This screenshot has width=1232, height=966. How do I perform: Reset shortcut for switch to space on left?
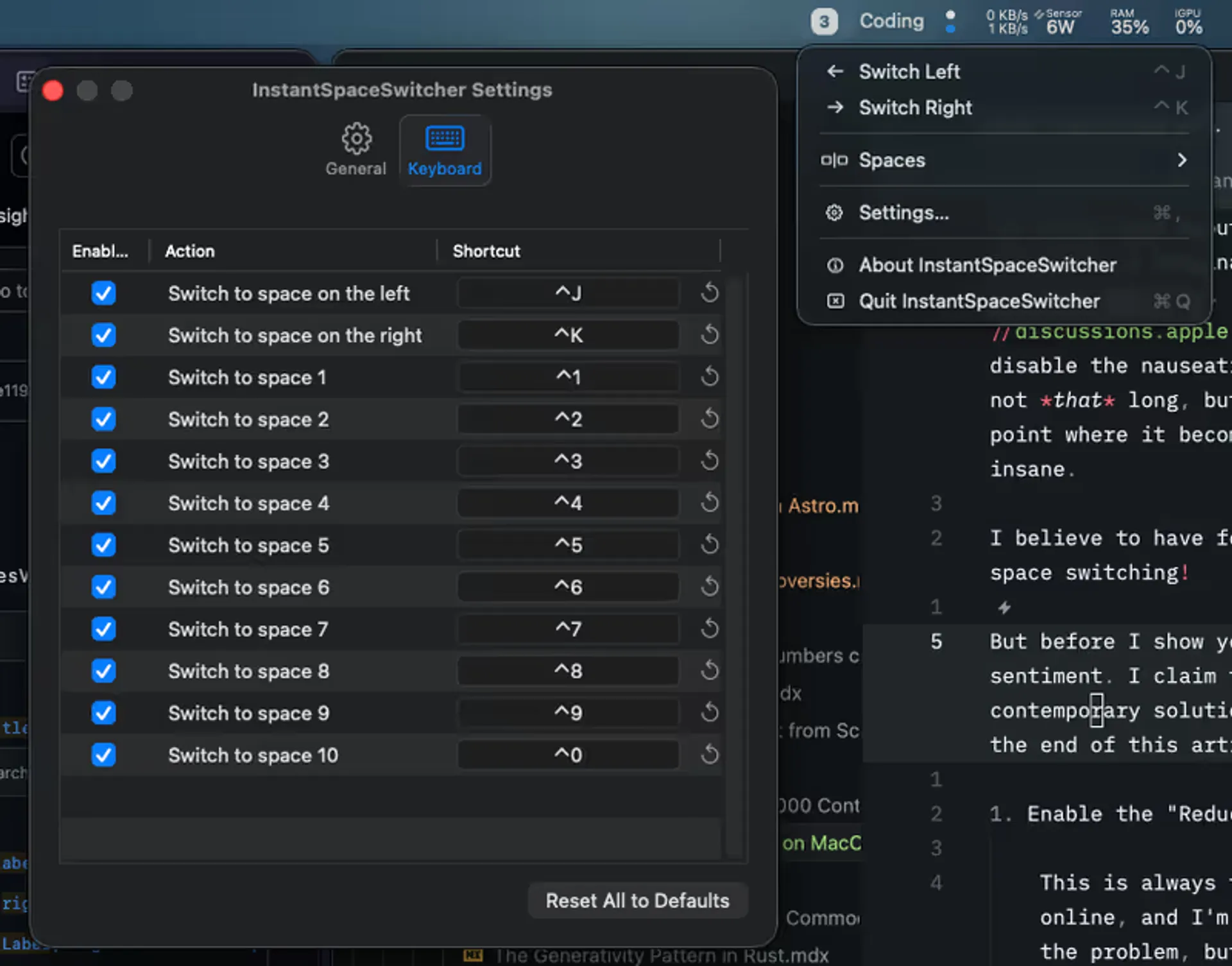point(709,293)
